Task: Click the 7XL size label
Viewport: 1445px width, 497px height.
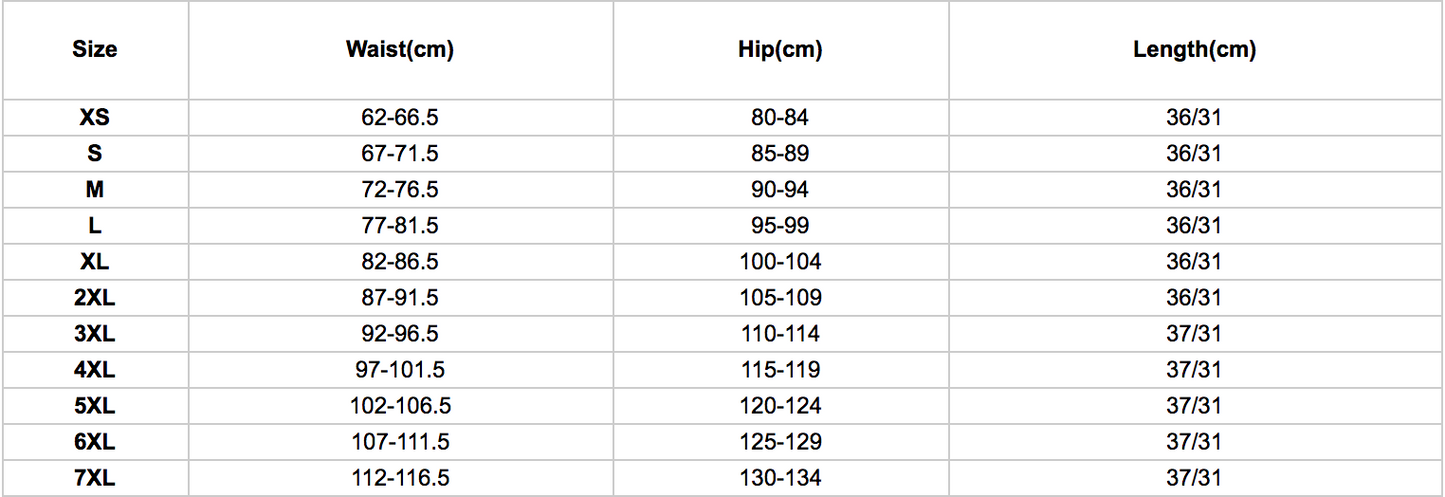Action: 94,478
